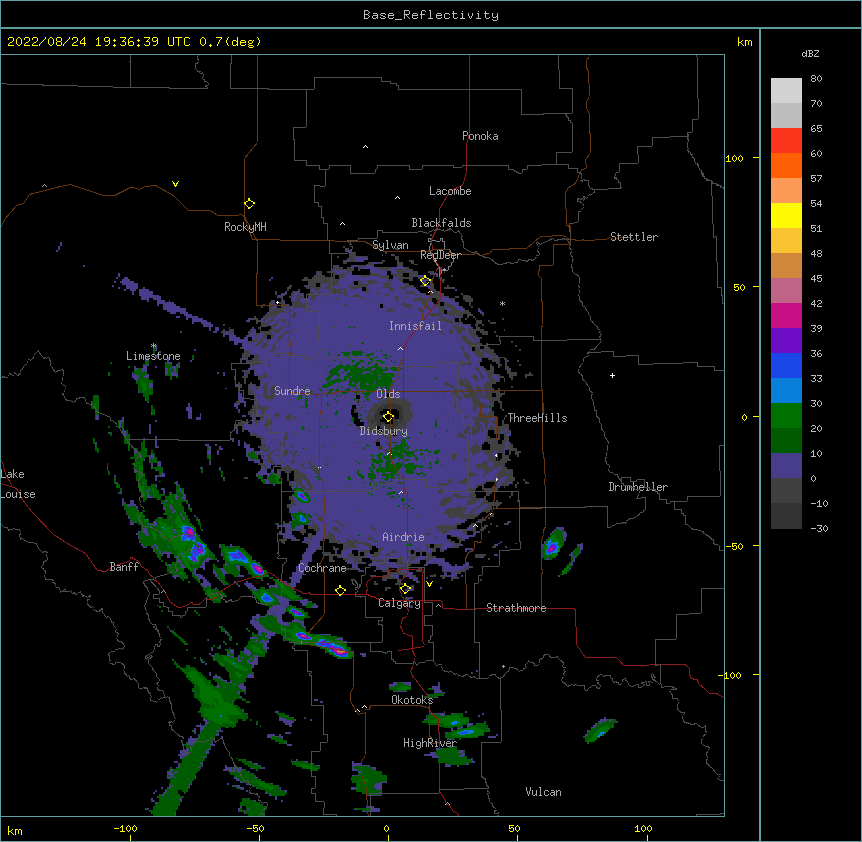Select the HighRiver label

pos(430,743)
